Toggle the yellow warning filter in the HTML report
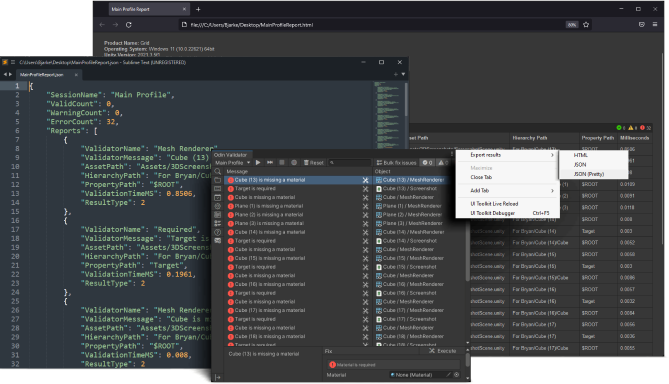The image size is (669, 384). coord(632,128)
